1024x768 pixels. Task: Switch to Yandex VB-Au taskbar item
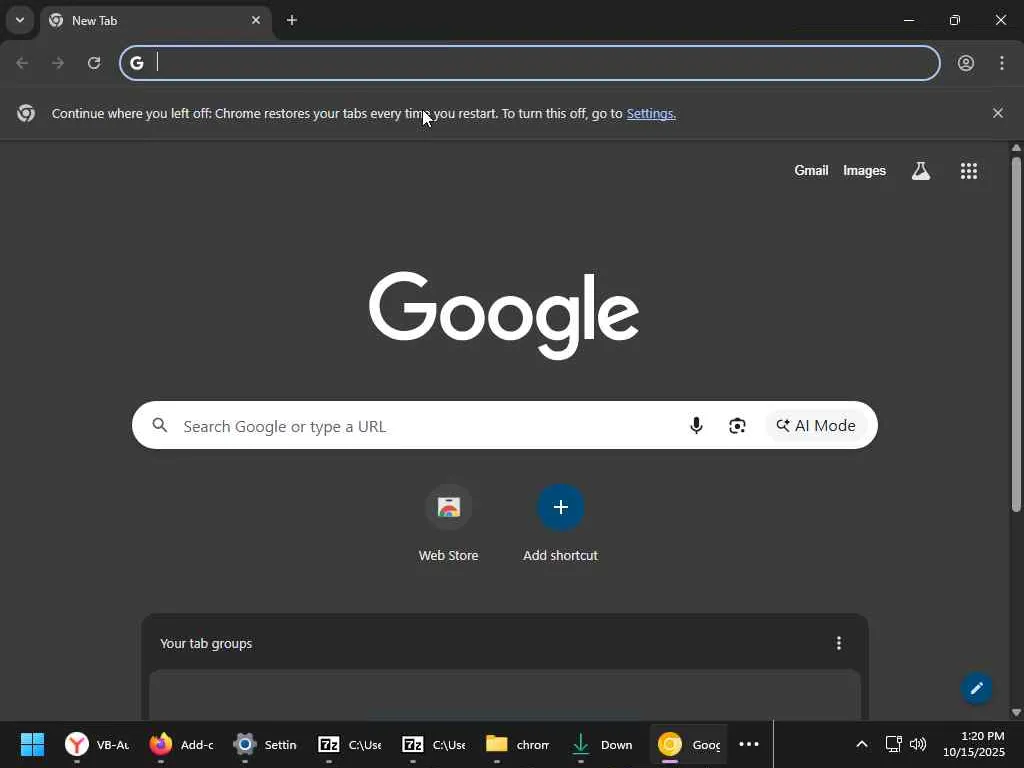(x=96, y=744)
